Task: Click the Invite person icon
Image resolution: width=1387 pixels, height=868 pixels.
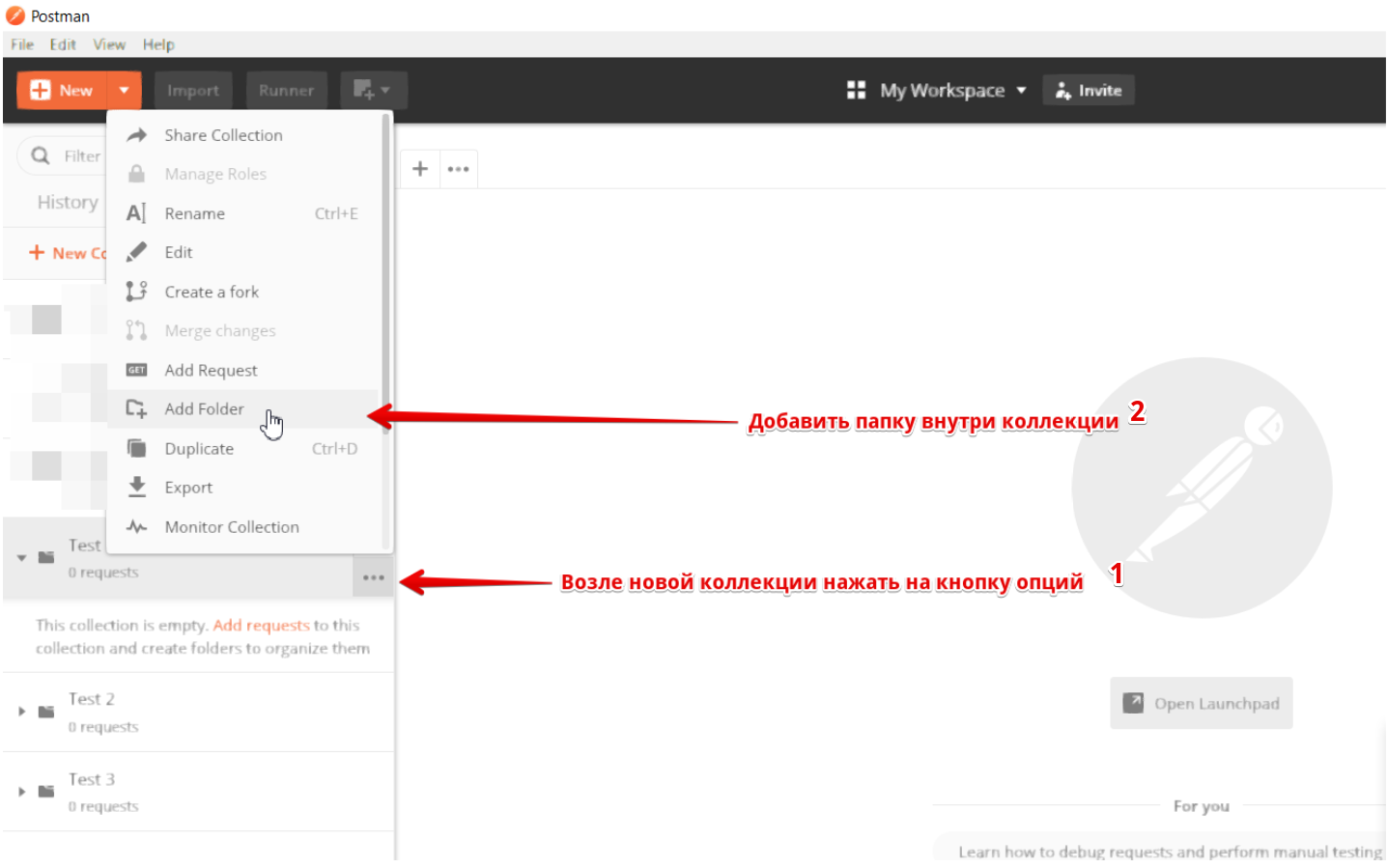Action: point(1063,91)
